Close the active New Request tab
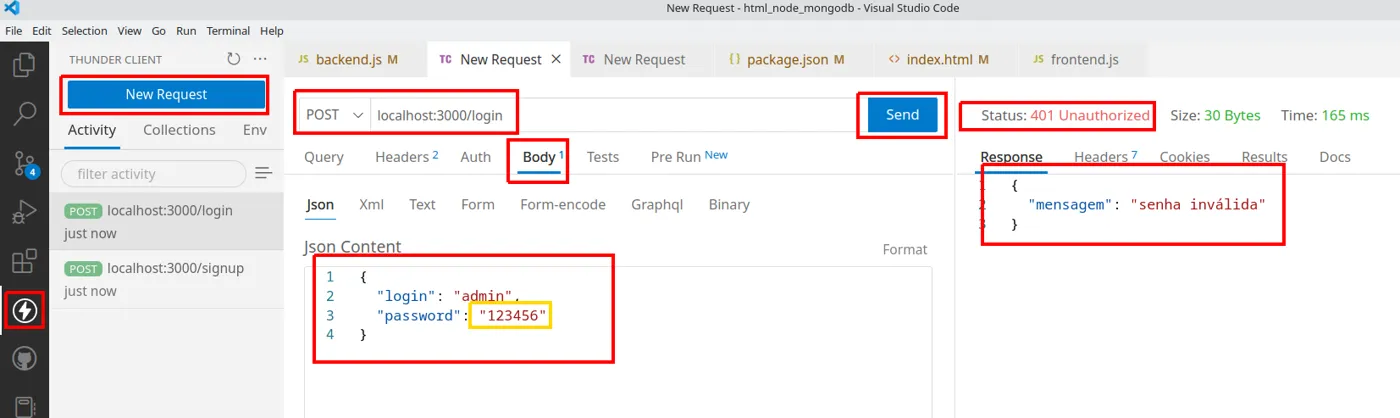1400x418 pixels. (557, 59)
